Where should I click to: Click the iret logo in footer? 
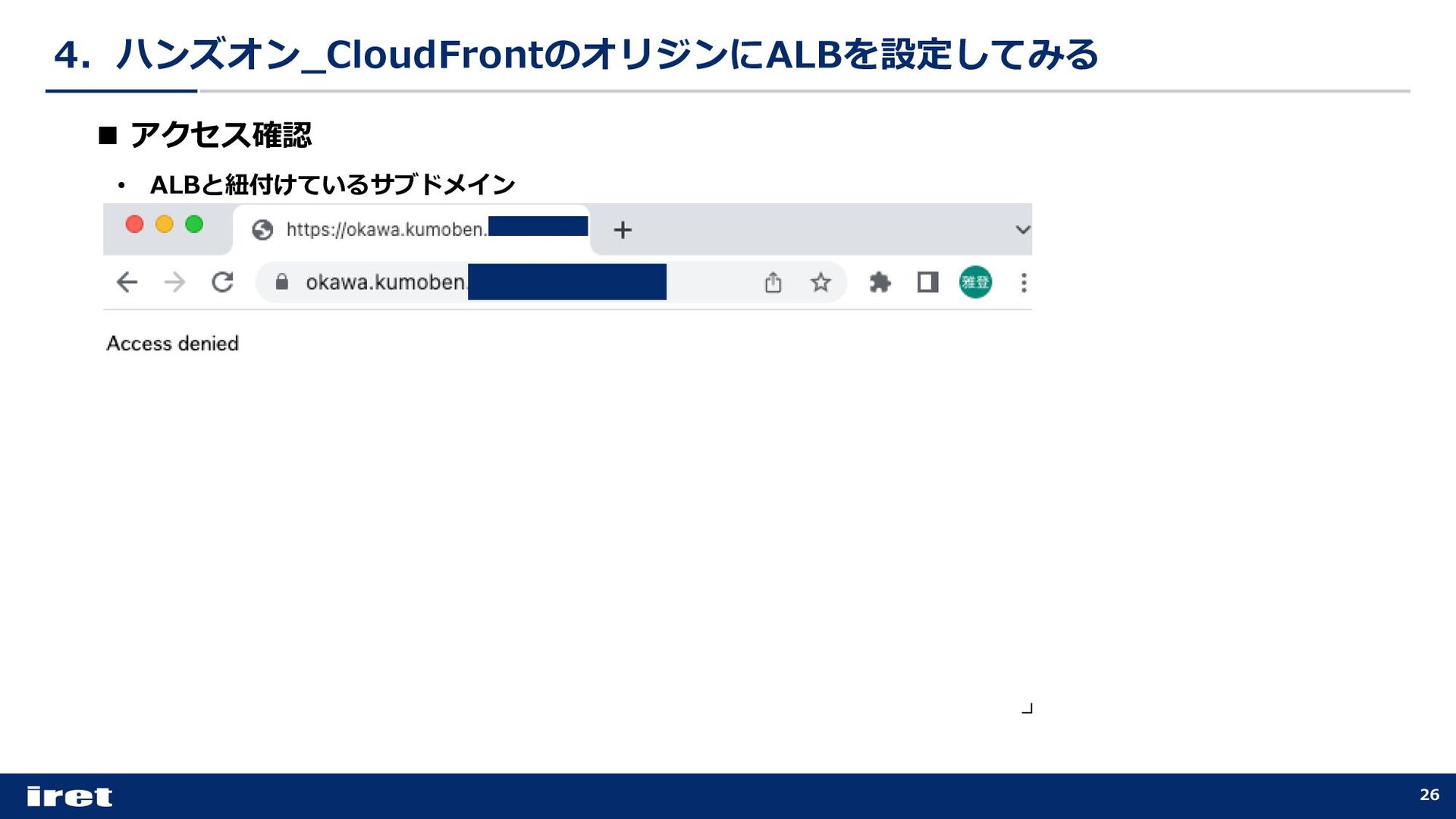point(70,796)
